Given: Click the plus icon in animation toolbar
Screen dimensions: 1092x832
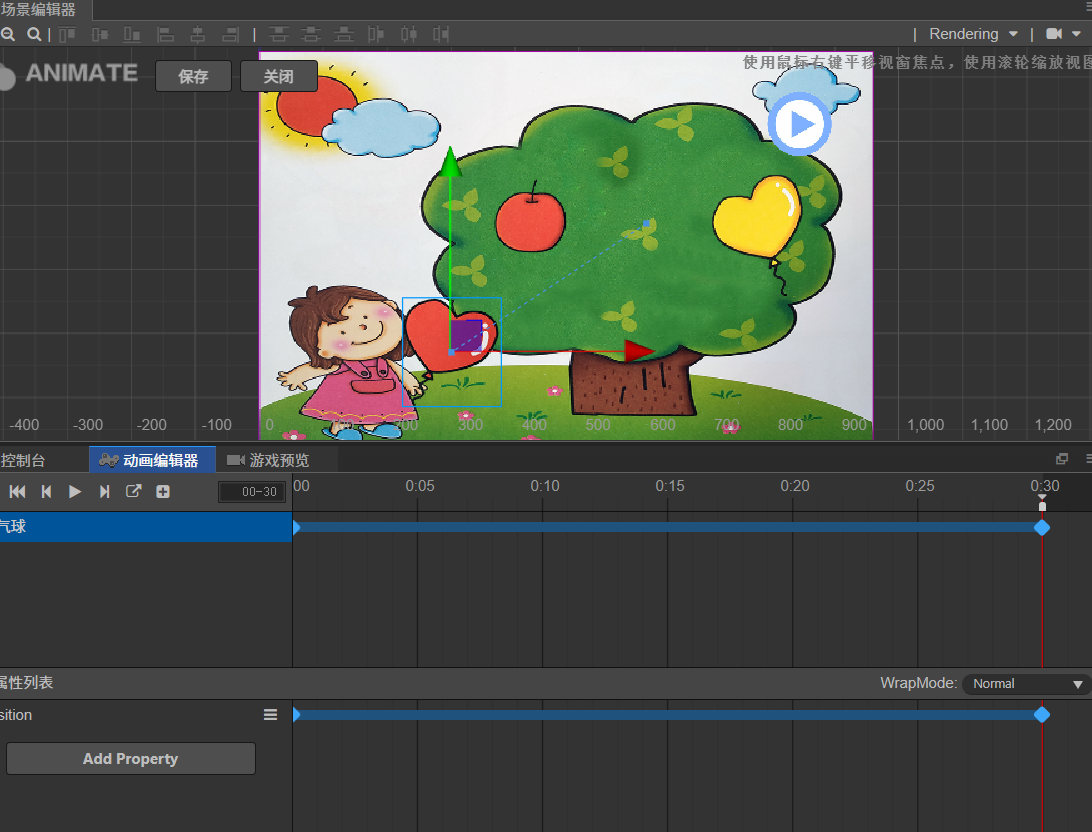Looking at the screenshot, I should pos(163,492).
